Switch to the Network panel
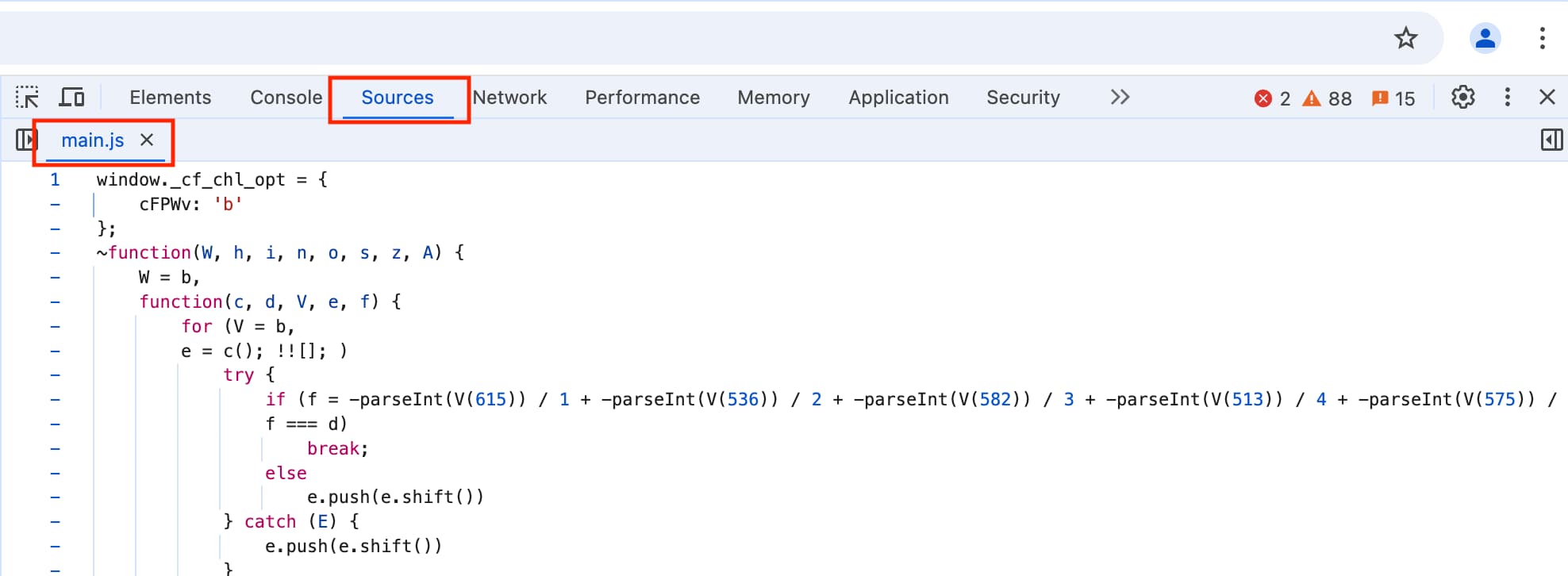Image resolution: width=1568 pixels, height=576 pixels. 510,97
